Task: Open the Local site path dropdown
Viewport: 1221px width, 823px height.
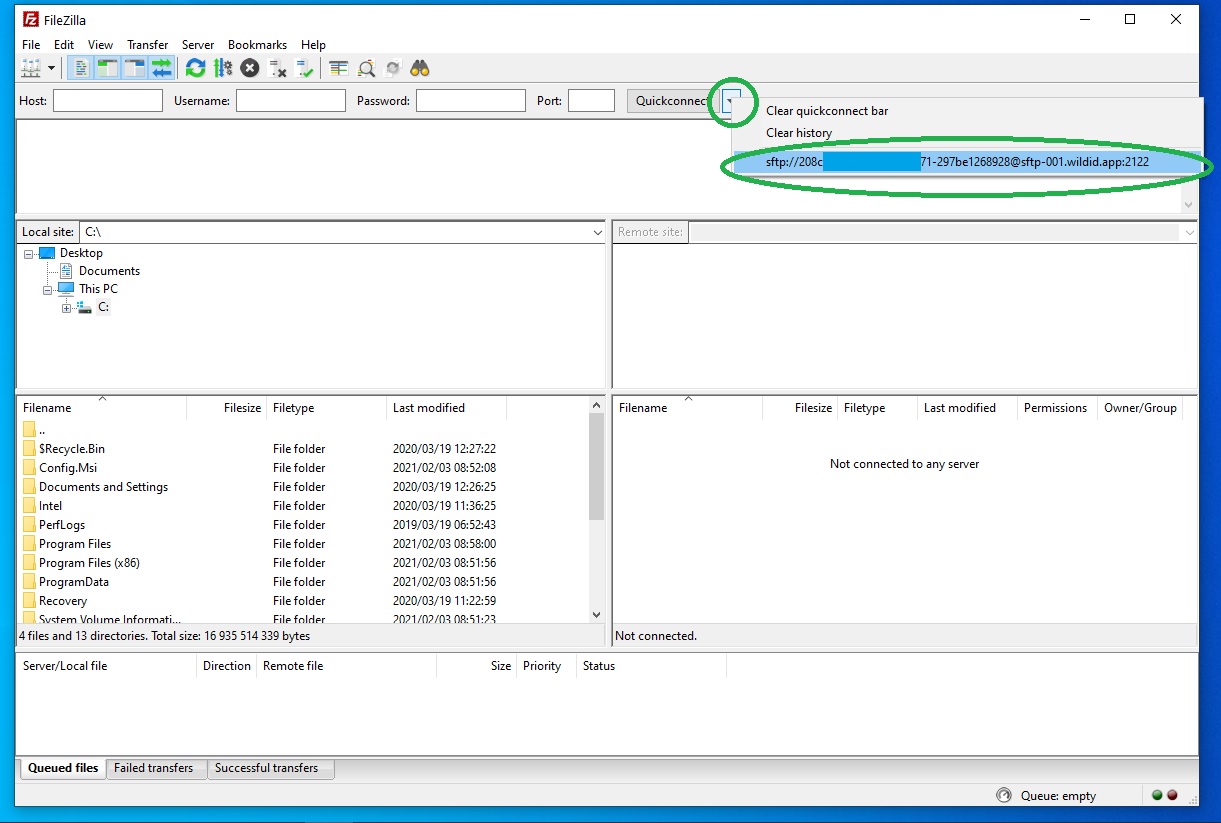Action: (x=597, y=232)
